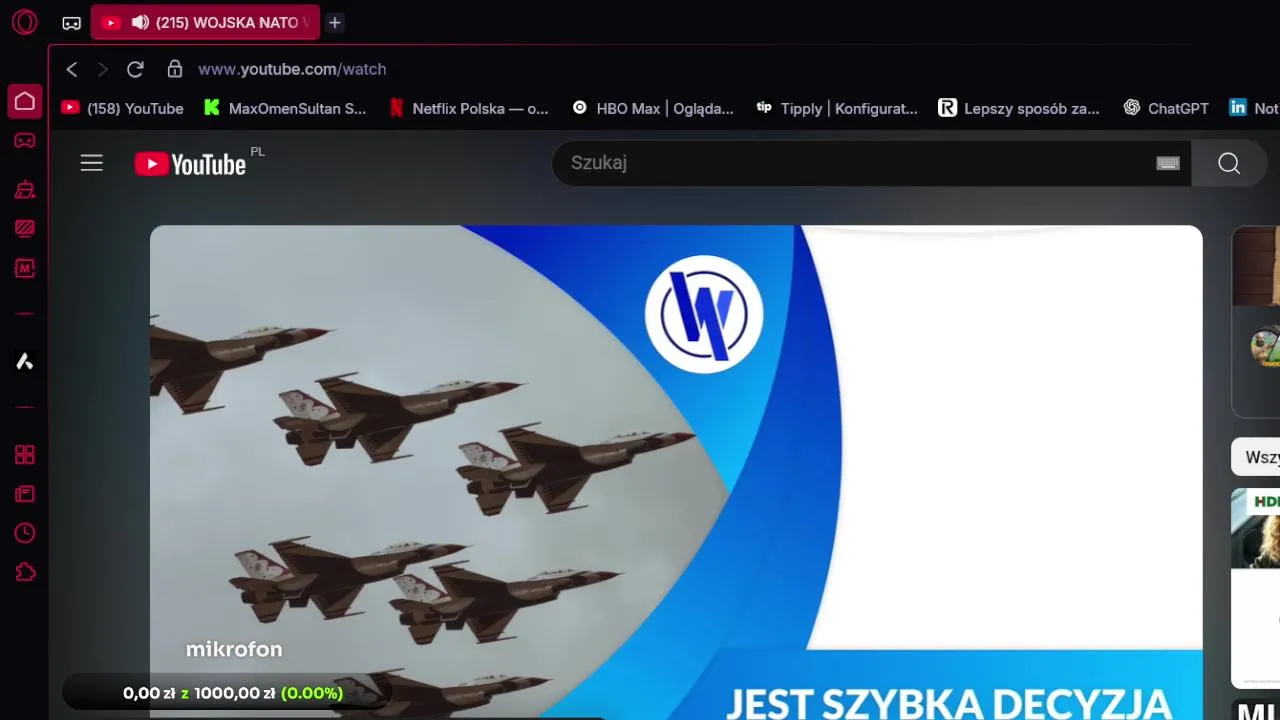Open the GX Corner controller icon in tab bar
This screenshot has width=1280, height=720.
(x=72, y=23)
